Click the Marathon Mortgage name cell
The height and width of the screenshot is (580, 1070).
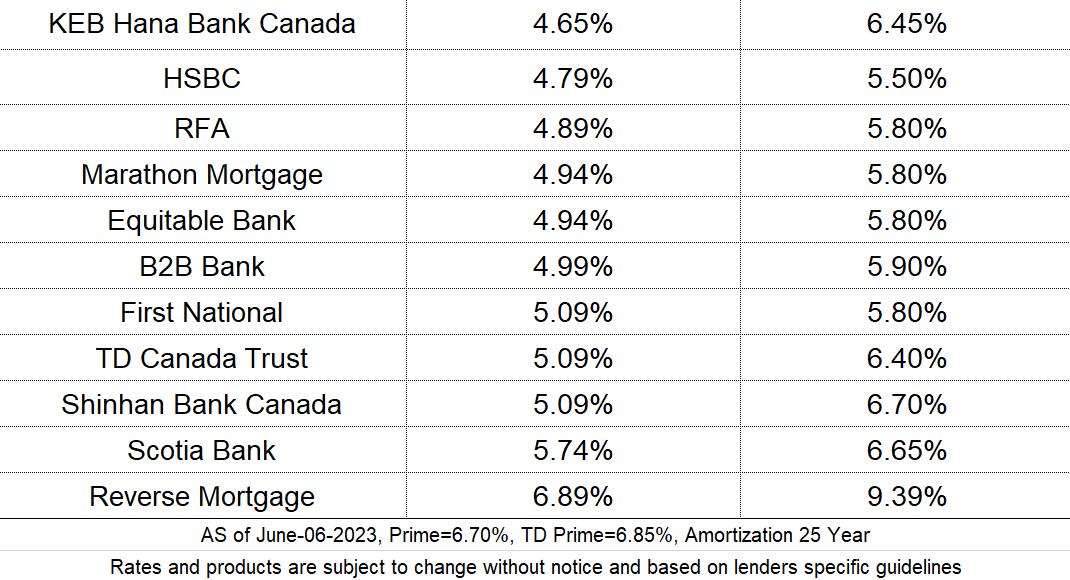coord(203,174)
